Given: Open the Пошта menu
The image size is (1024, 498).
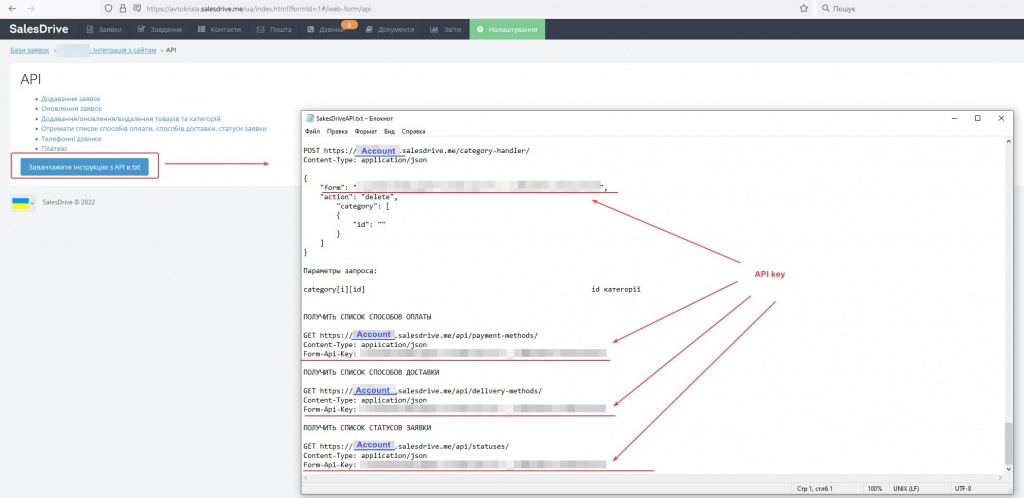Looking at the screenshot, I should tap(274, 29).
